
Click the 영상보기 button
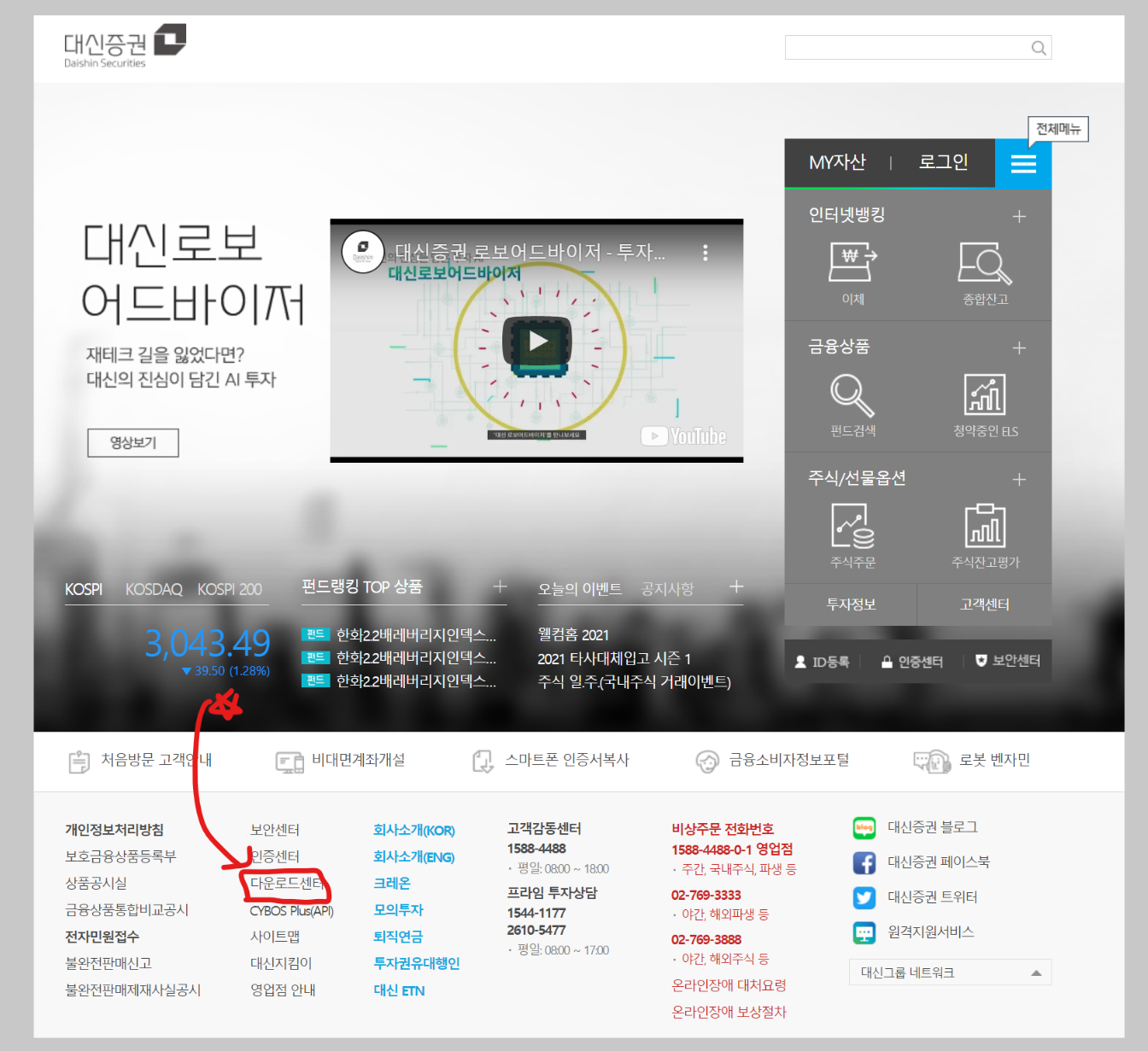click(x=133, y=443)
